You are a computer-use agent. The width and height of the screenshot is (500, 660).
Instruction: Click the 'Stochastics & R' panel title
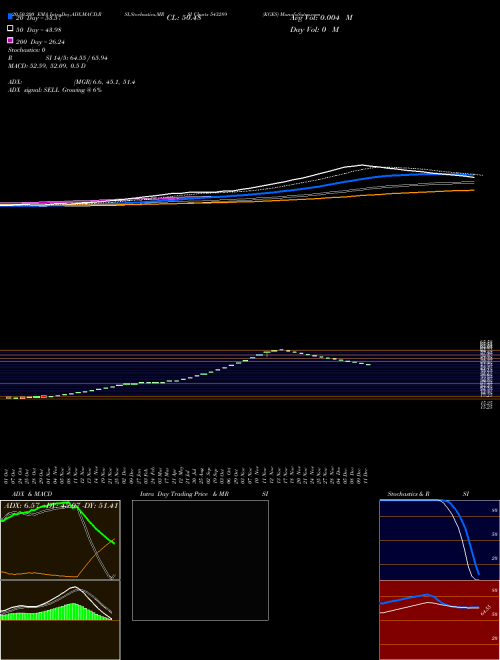pos(408,494)
